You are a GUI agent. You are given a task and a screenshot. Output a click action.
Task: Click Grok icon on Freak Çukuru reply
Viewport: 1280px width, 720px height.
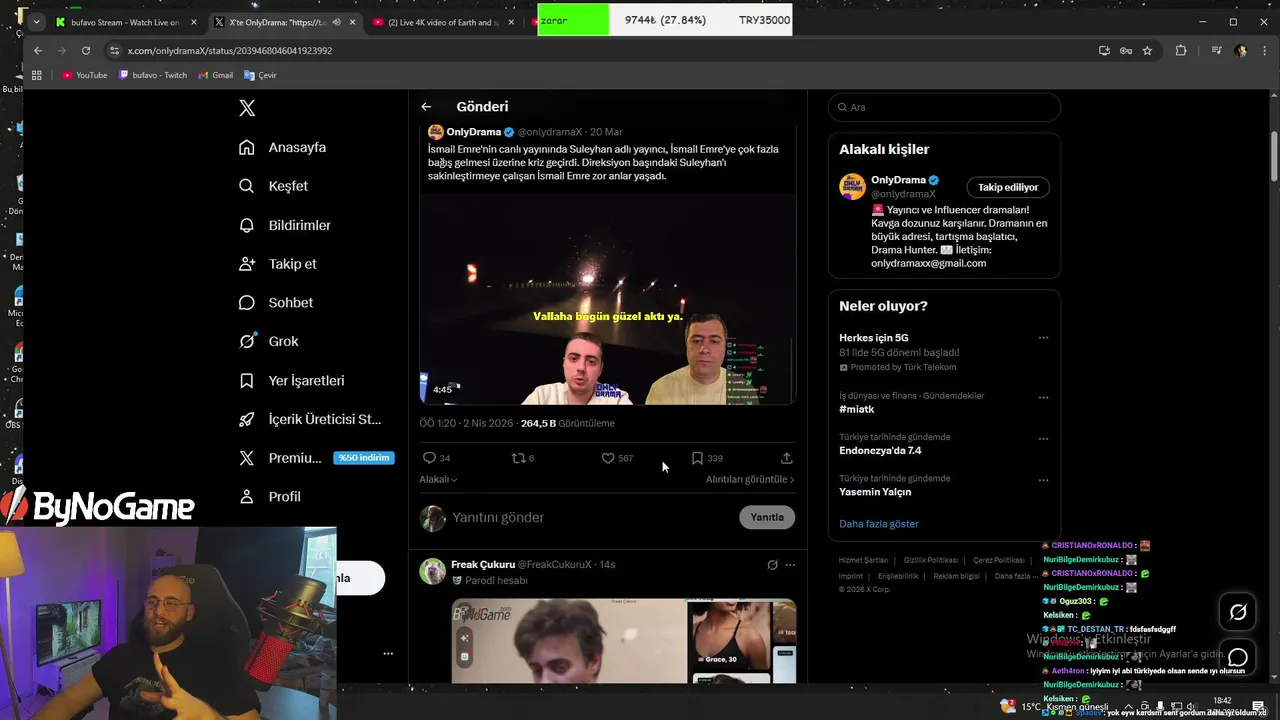click(772, 565)
